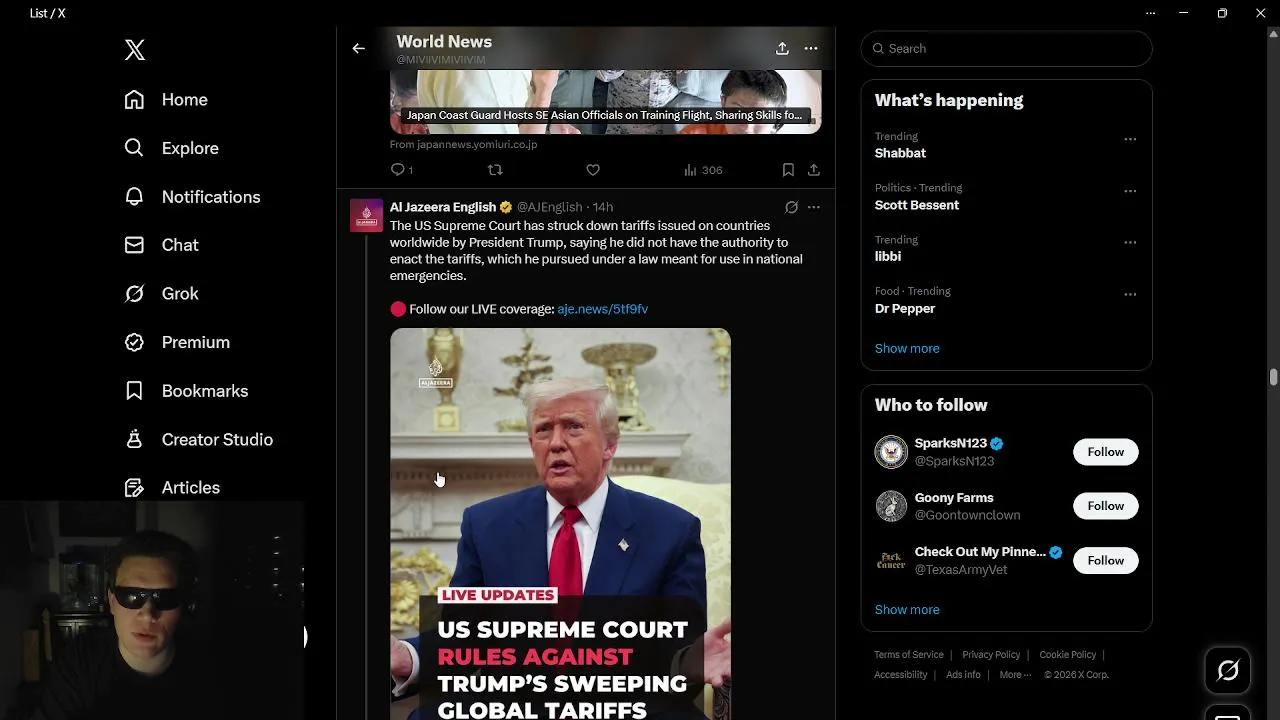The width and height of the screenshot is (1280, 720).
Task: Open Grok in the sidebar
Action: [x=161, y=294]
